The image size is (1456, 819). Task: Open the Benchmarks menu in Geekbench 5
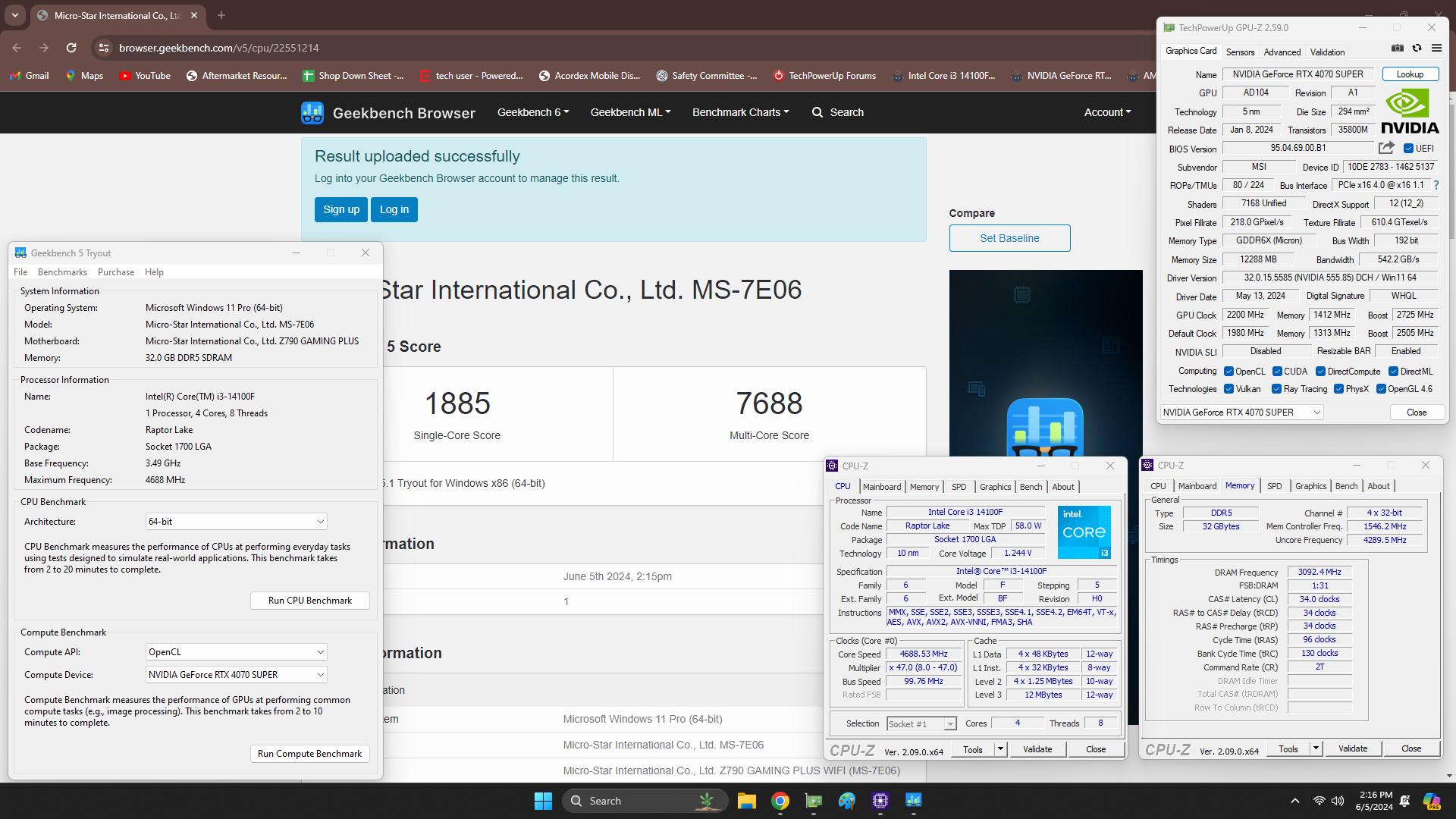tap(62, 272)
